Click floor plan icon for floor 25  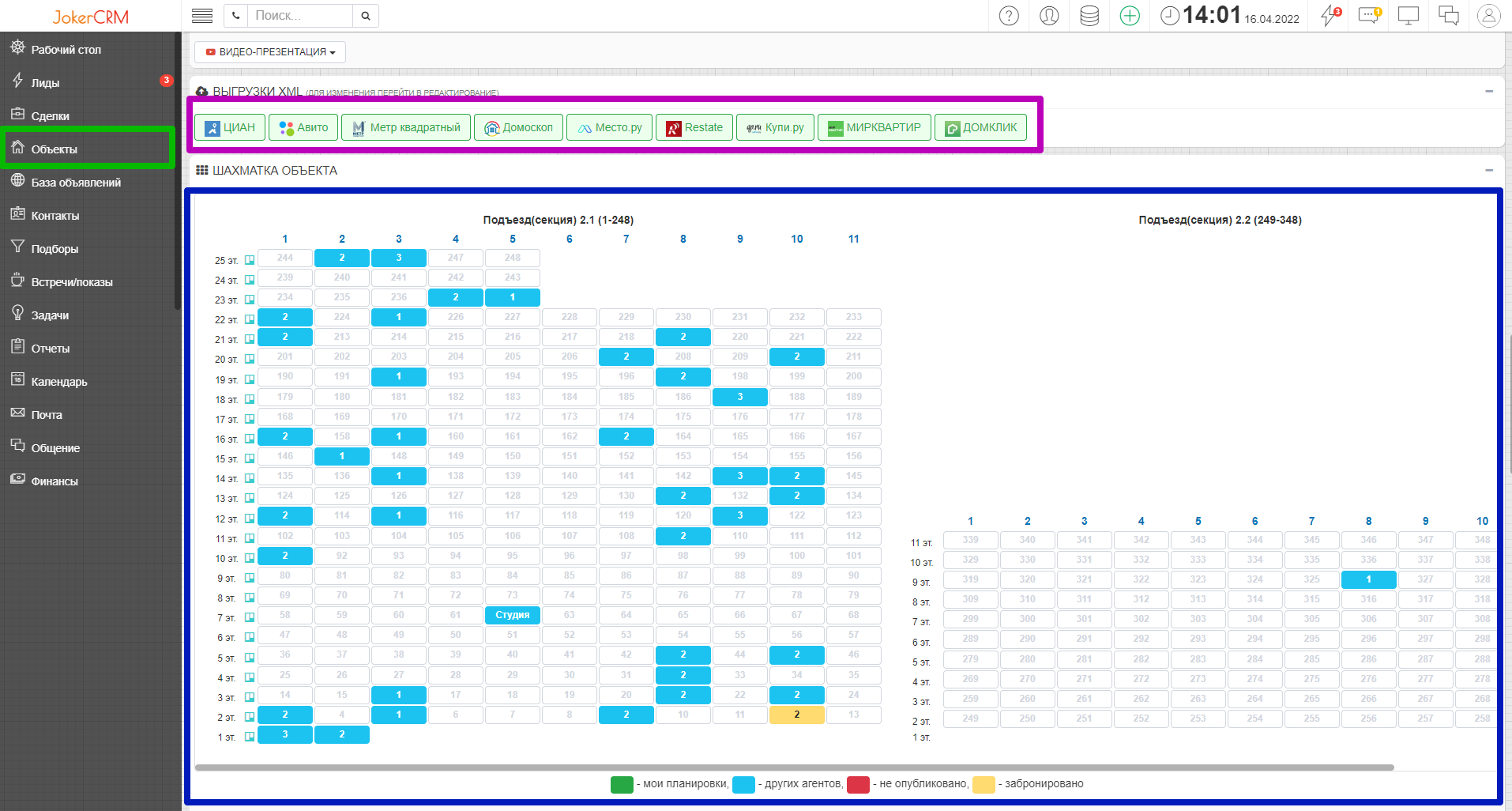[250, 260]
